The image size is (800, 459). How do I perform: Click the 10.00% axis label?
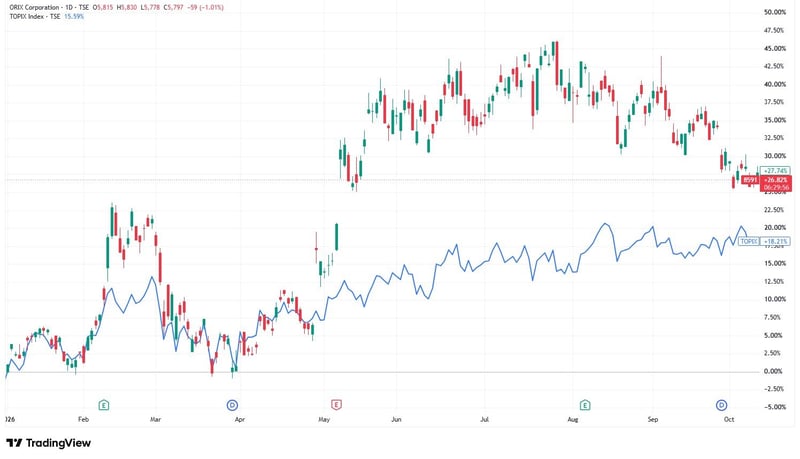pyautogui.click(x=774, y=299)
